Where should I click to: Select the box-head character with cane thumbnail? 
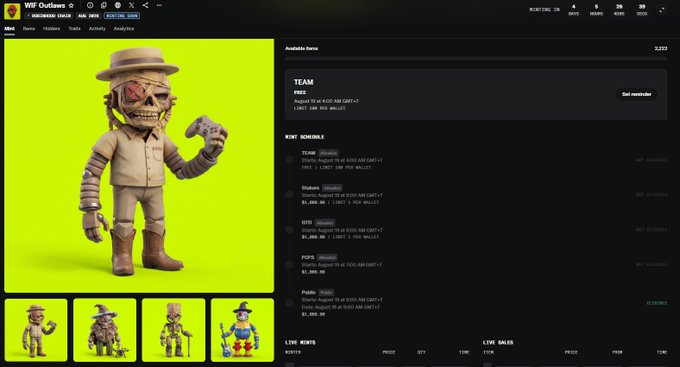173,330
